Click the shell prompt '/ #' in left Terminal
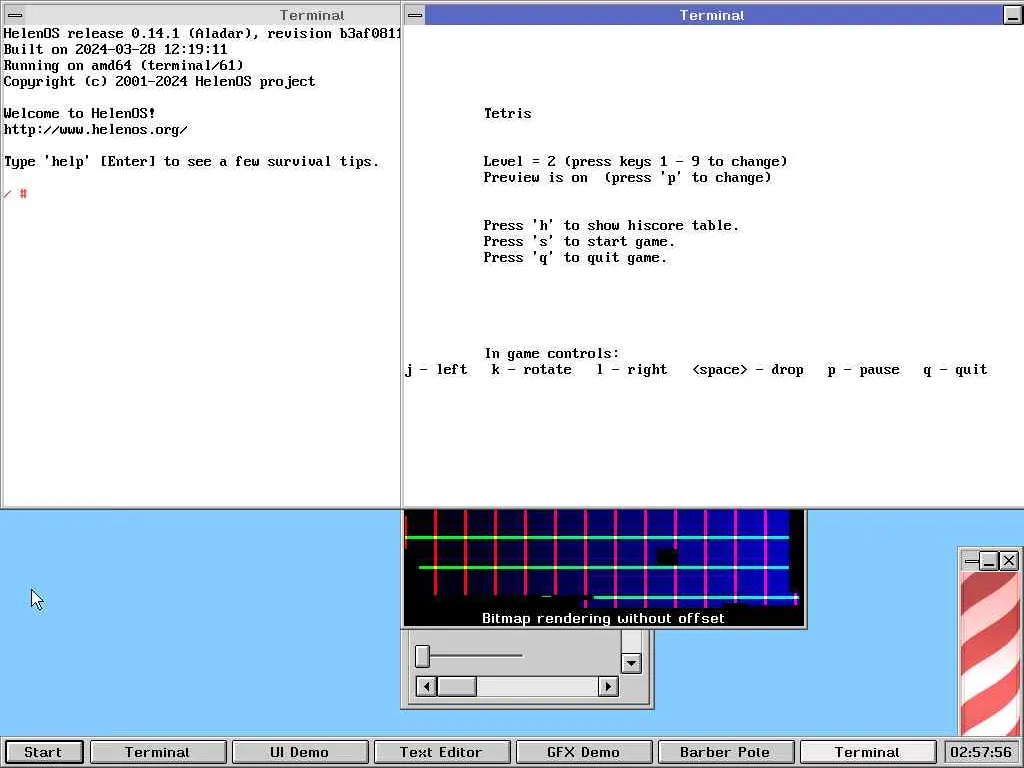 coord(16,193)
